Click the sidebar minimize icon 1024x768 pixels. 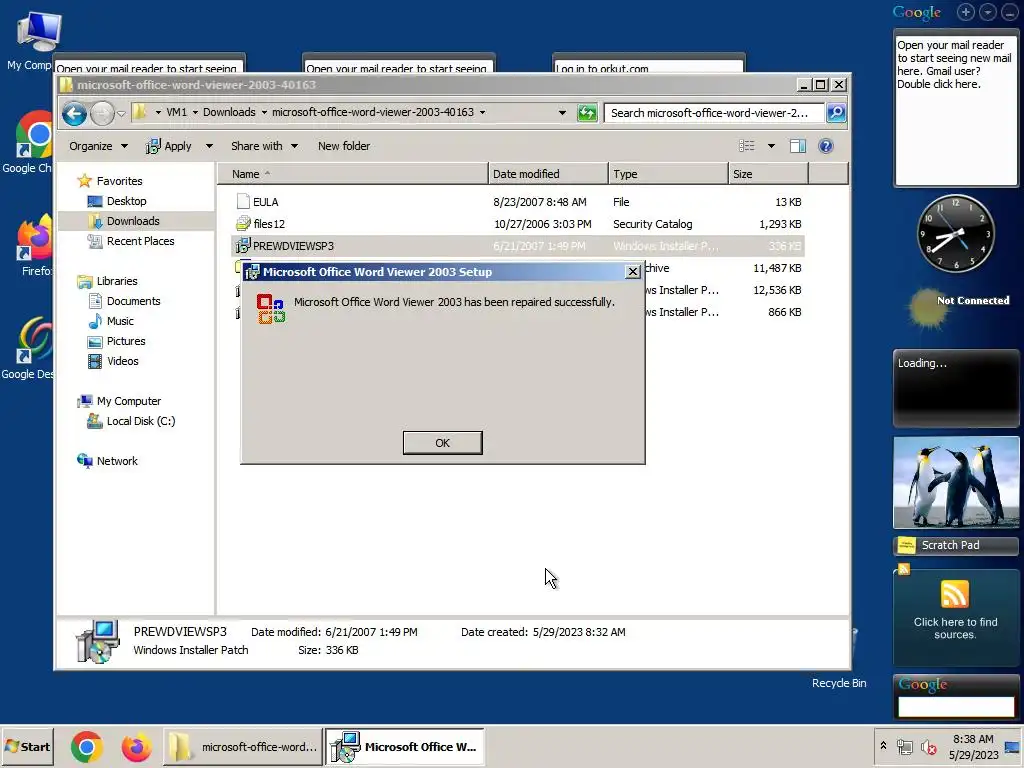pyautogui.click(x=1010, y=12)
